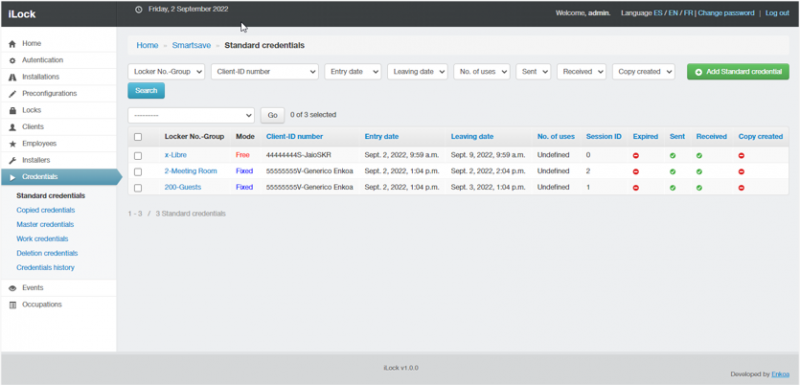
Task: Click the Autentication gear icon
Action: [13, 61]
